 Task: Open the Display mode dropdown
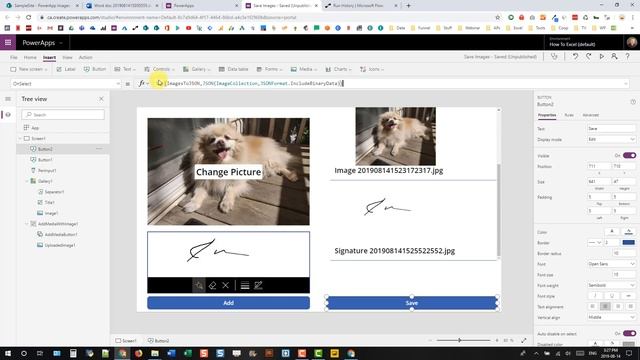point(611,139)
